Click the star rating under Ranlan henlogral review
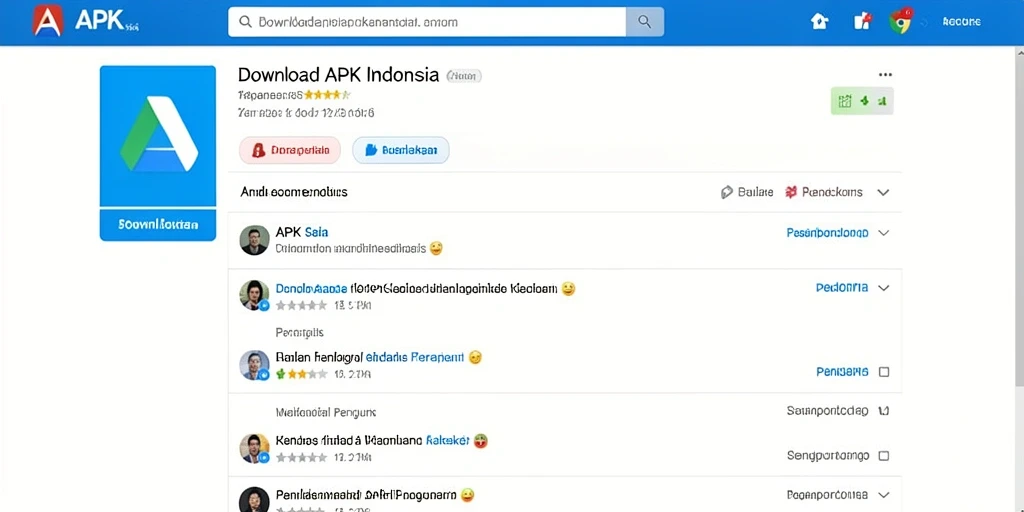 pyautogui.click(x=301, y=374)
